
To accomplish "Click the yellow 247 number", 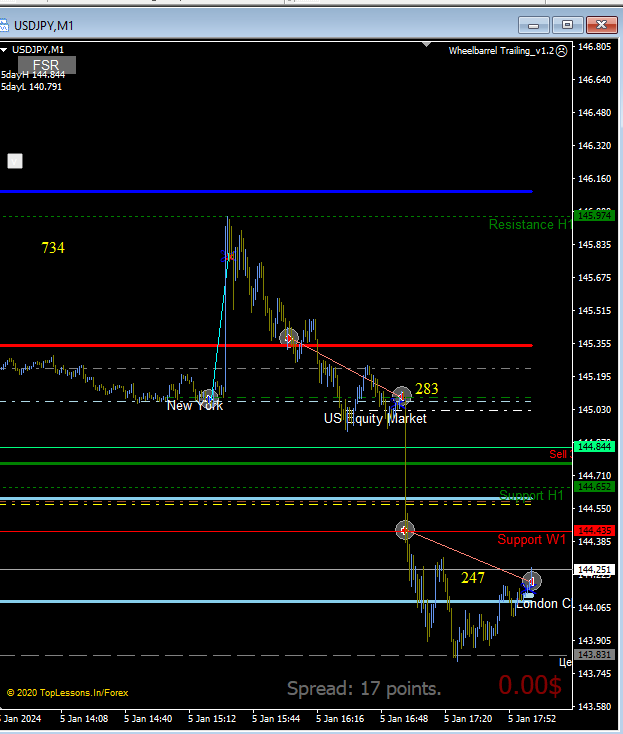I will pyautogui.click(x=473, y=578).
